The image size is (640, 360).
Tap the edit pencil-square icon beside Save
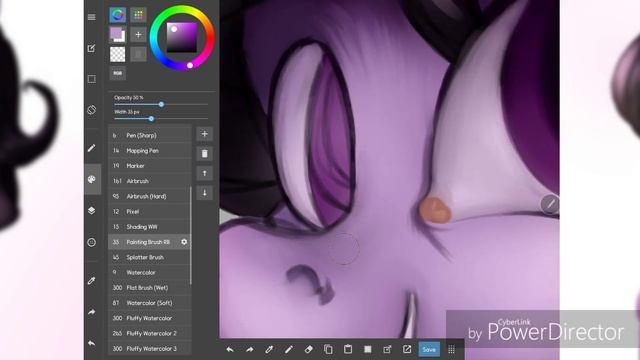click(407, 349)
